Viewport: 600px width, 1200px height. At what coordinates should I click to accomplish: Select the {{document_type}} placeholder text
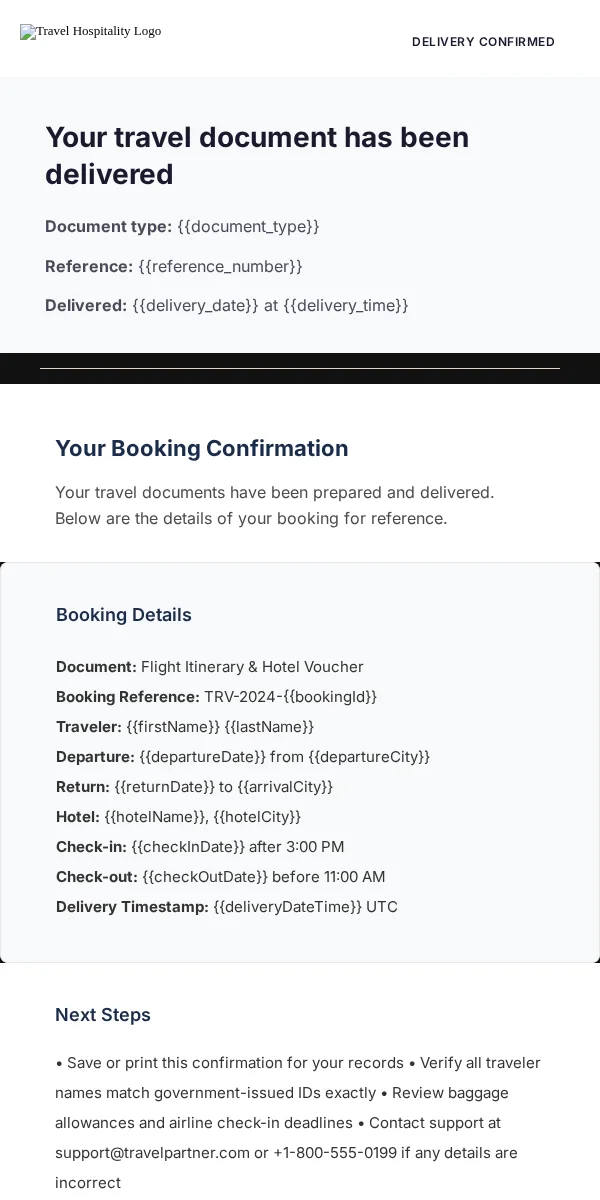tap(248, 227)
